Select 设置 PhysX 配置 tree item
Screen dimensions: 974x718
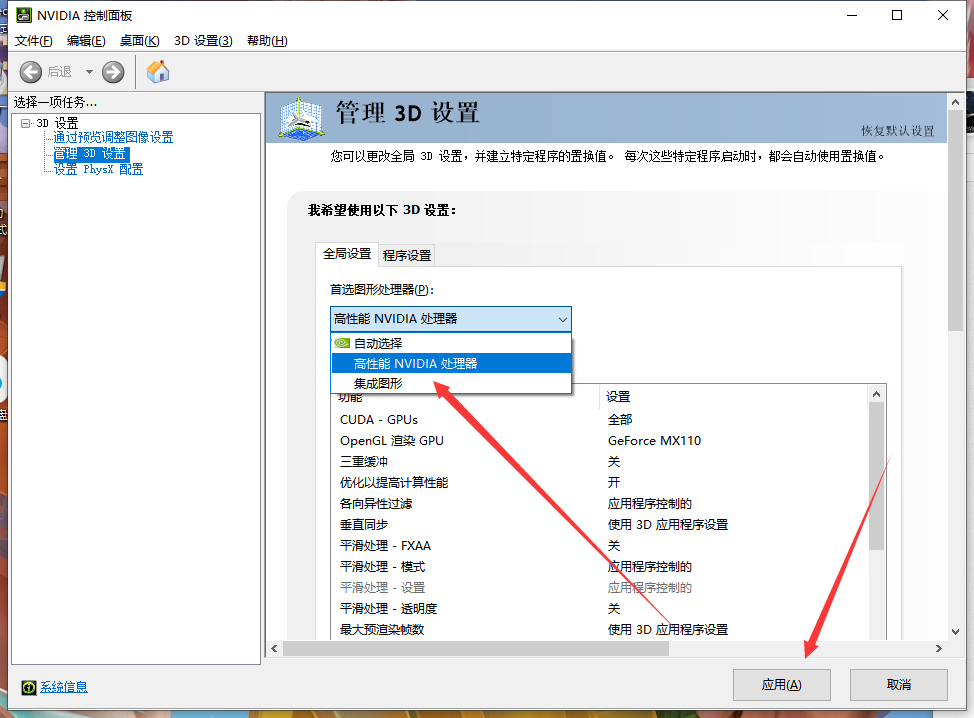pyautogui.click(x=98, y=170)
